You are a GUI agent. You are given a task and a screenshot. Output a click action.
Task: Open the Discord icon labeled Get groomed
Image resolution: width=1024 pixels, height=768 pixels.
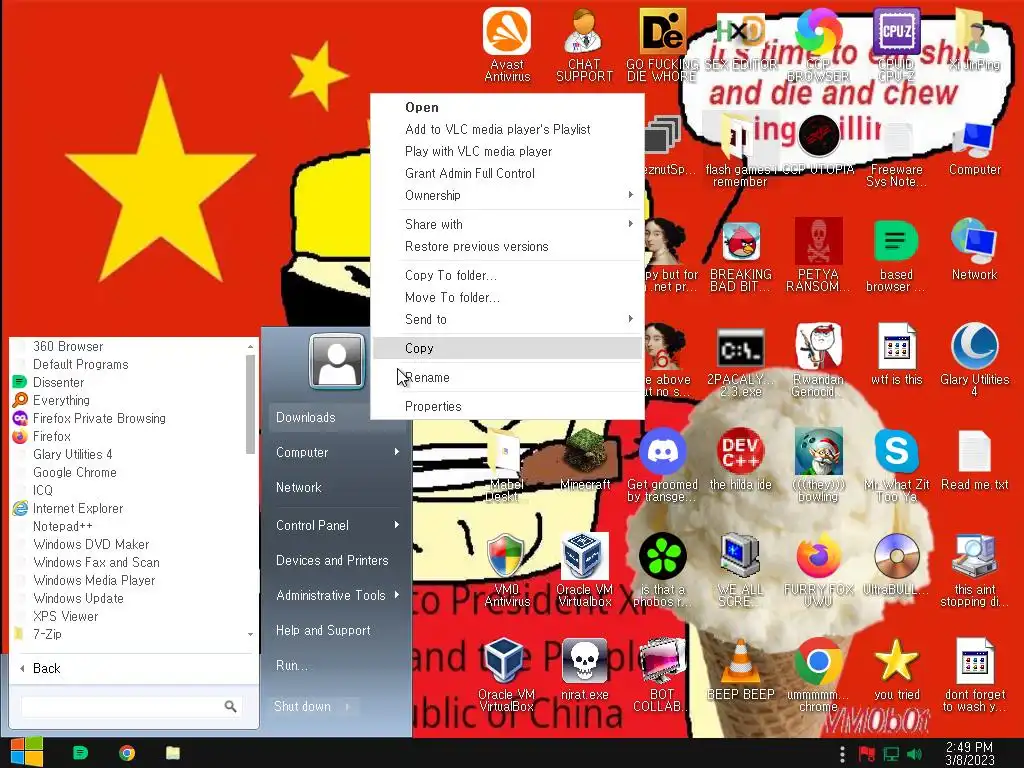click(662, 465)
